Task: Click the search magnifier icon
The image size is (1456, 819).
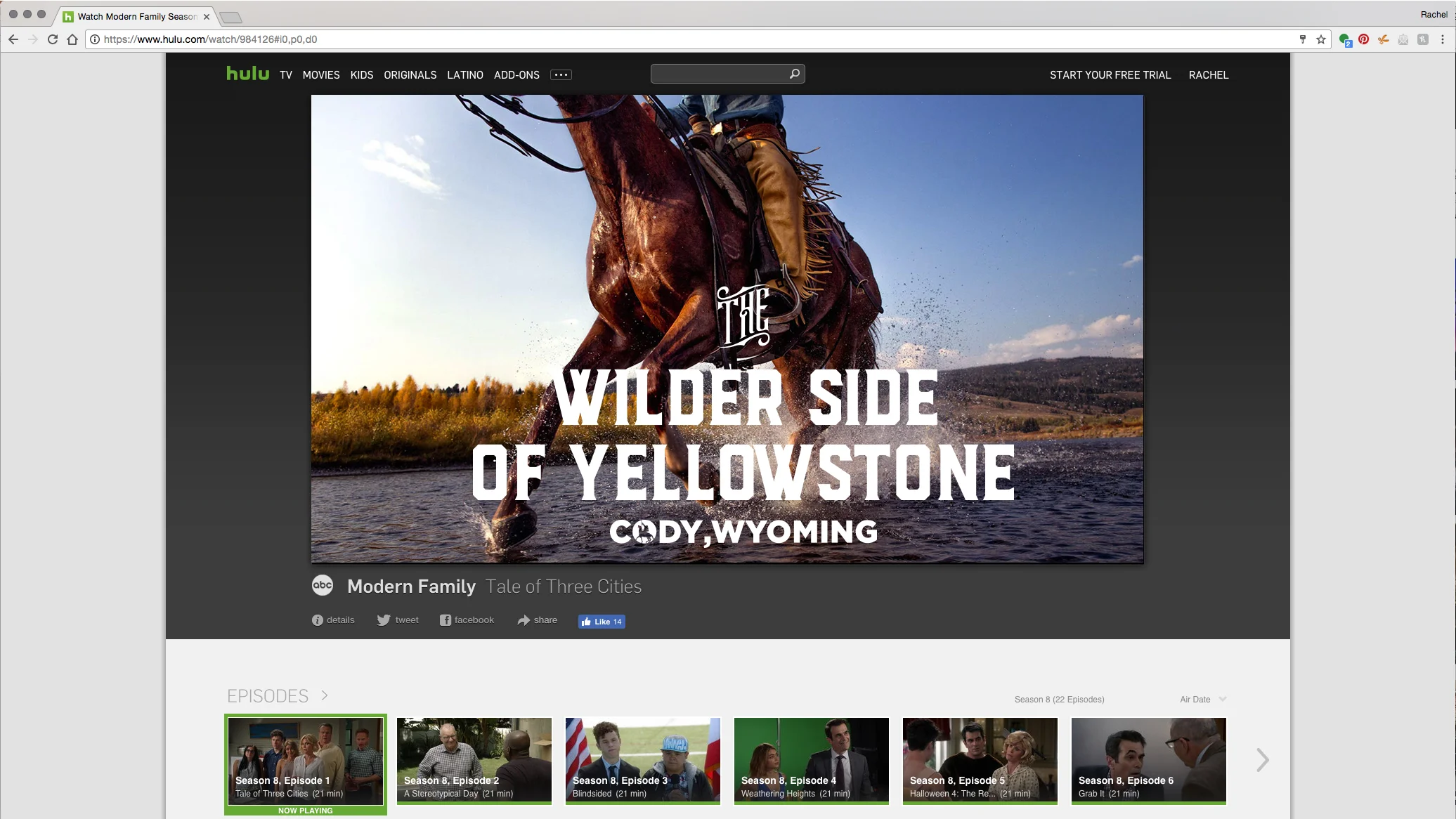Action: [794, 74]
